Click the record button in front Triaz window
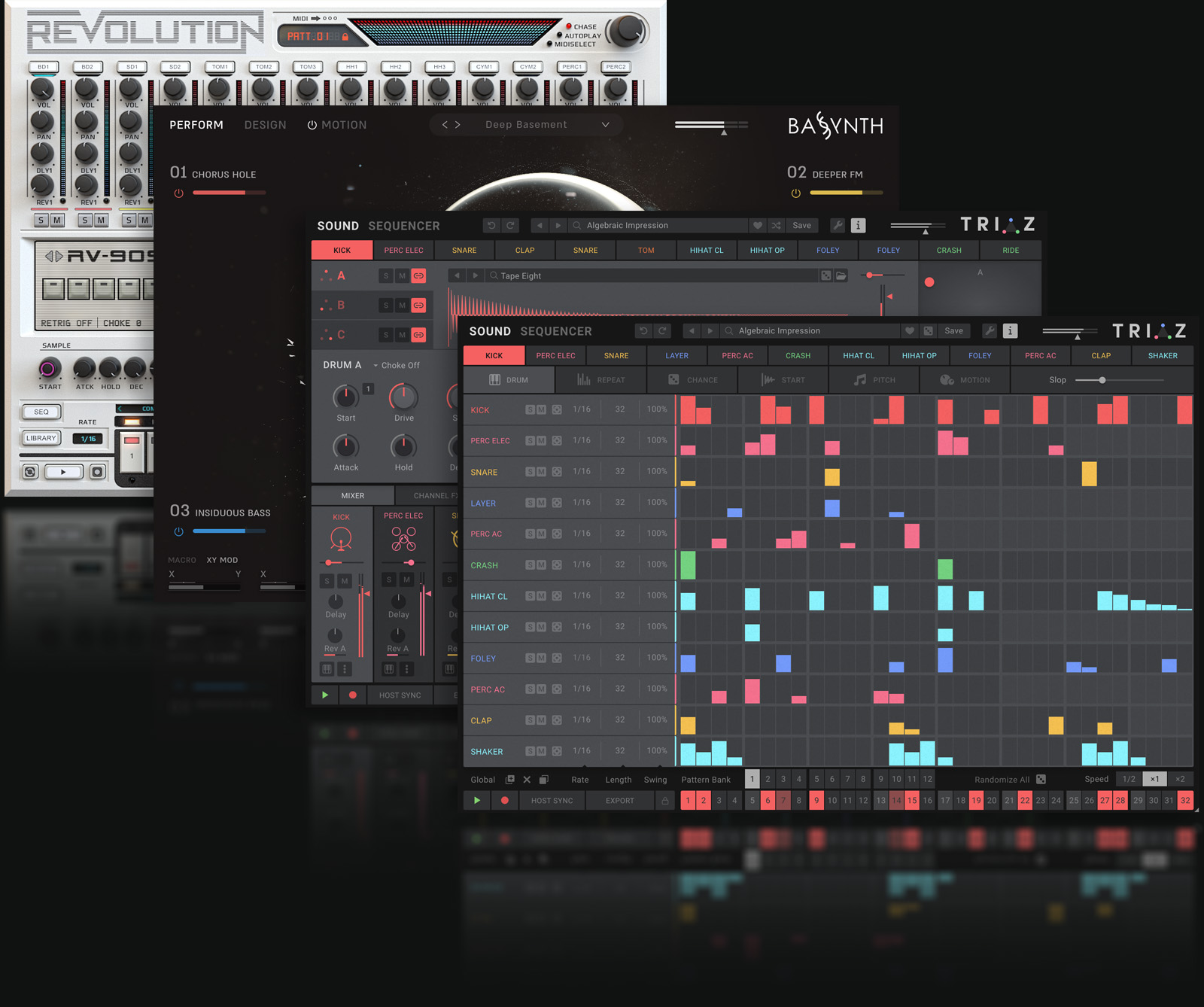Image resolution: width=1204 pixels, height=1007 pixels. [x=505, y=801]
